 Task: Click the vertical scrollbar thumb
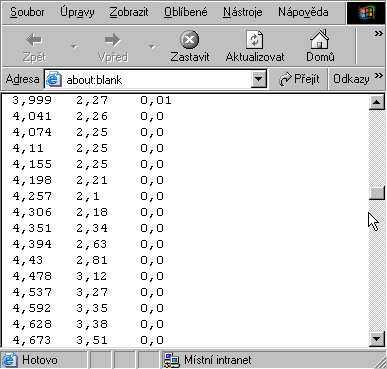pyautogui.click(x=377, y=193)
